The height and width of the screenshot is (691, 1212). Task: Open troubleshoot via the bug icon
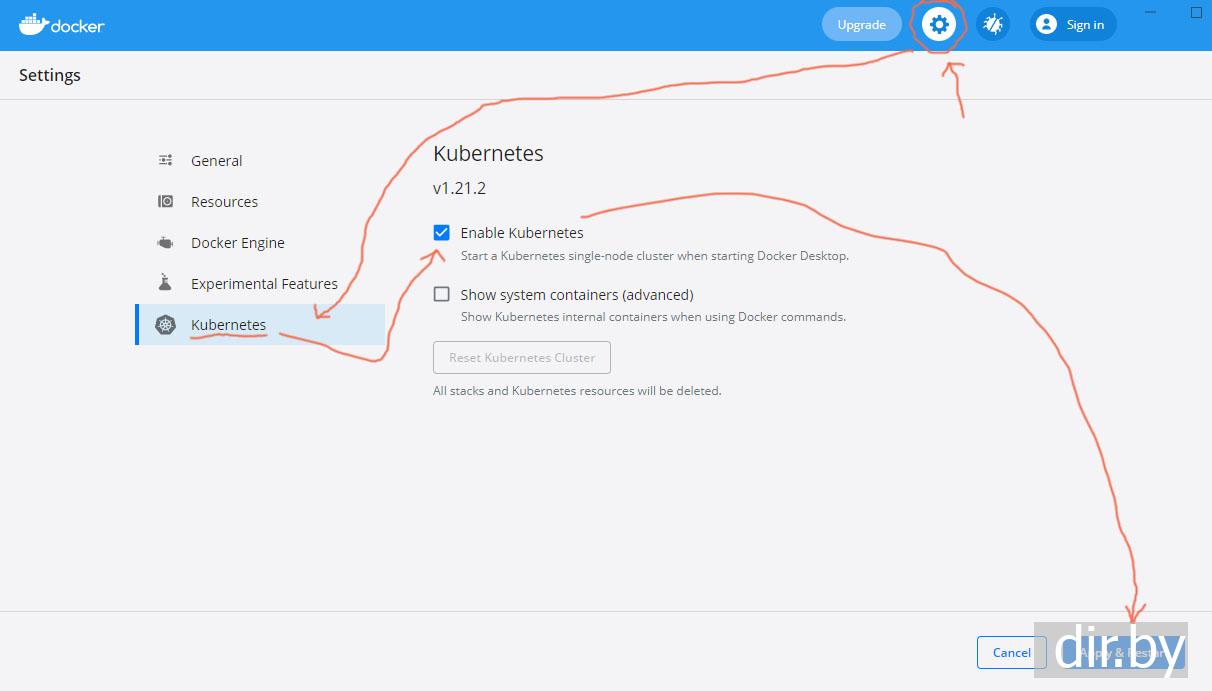[992, 25]
